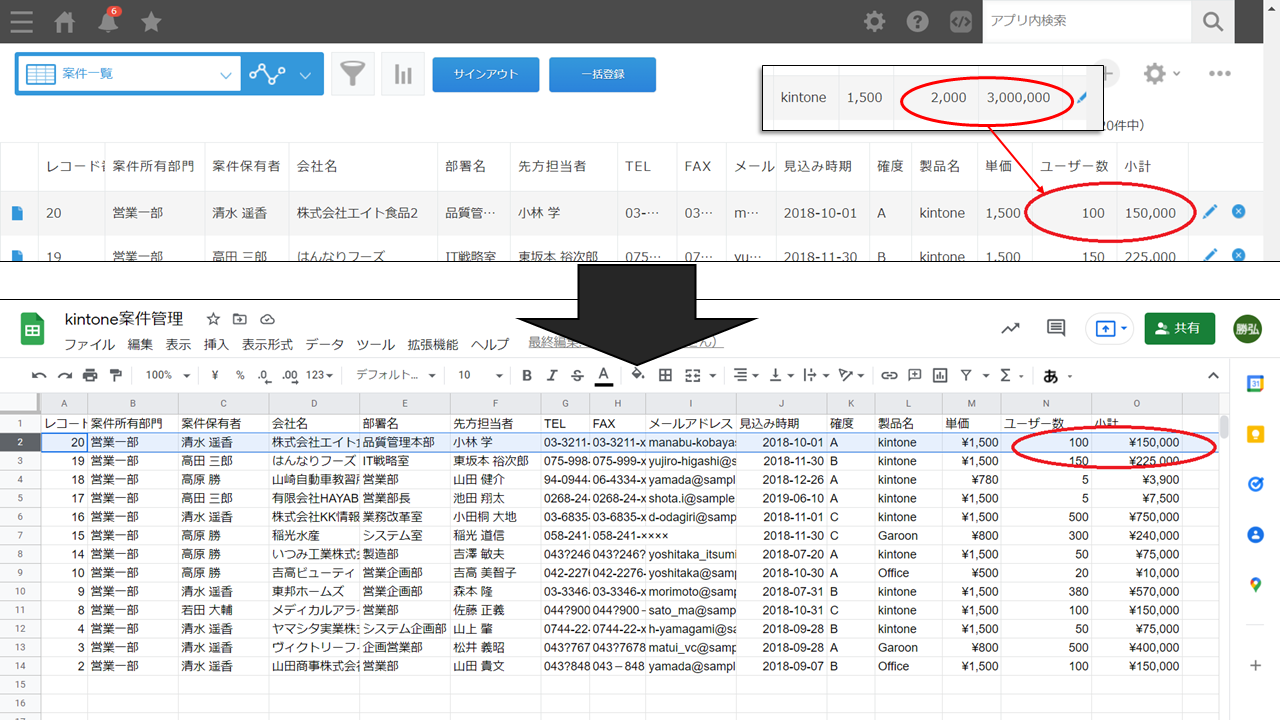Screen dimensions: 1280x720
Task: Open kintone gear settings in top bar
Action: [x=874, y=21]
